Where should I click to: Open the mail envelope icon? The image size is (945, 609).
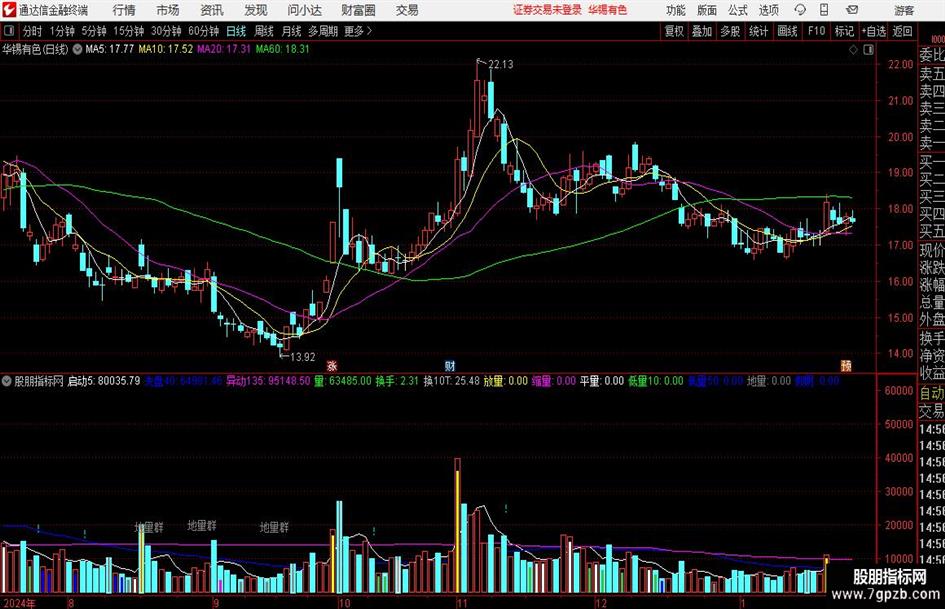[852, 10]
